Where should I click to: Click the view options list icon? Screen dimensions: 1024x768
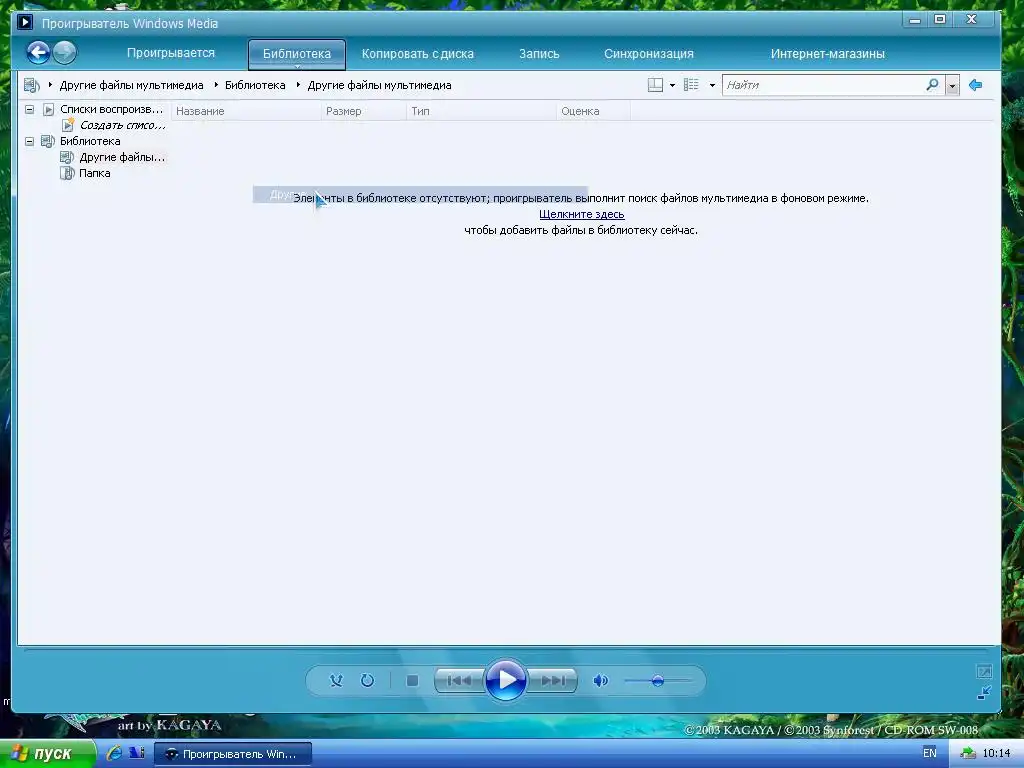691,85
